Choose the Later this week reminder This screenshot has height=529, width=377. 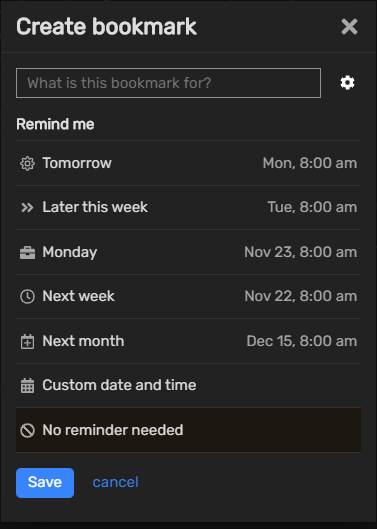click(188, 207)
